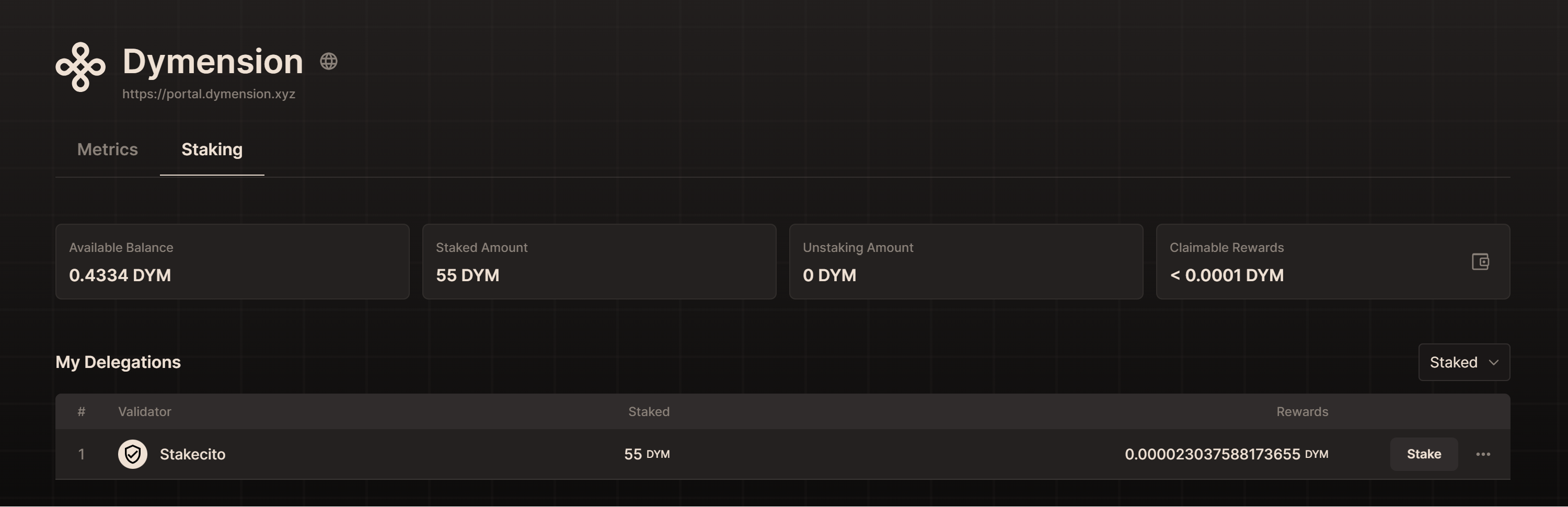1568x507 pixels.
Task: Click the Dymension page title
Action: (212, 62)
